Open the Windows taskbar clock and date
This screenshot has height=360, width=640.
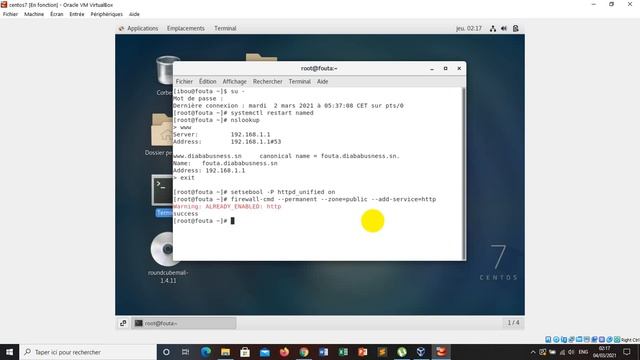604,352
